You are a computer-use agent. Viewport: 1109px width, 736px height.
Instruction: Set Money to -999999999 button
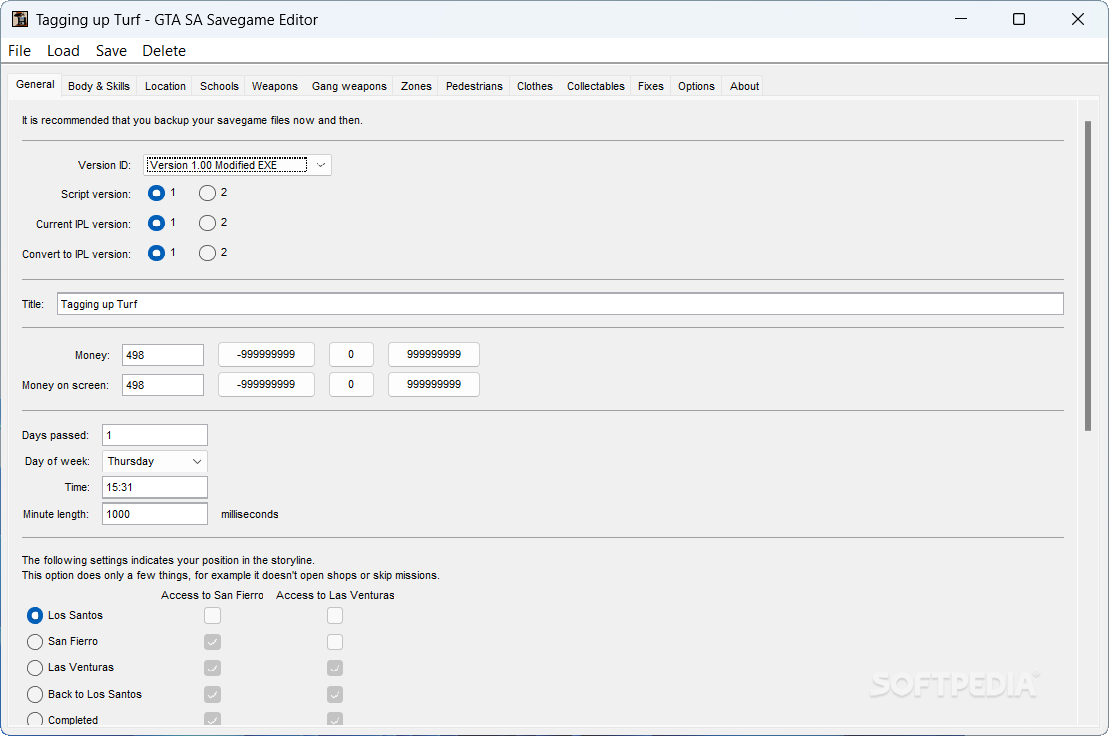(x=266, y=354)
